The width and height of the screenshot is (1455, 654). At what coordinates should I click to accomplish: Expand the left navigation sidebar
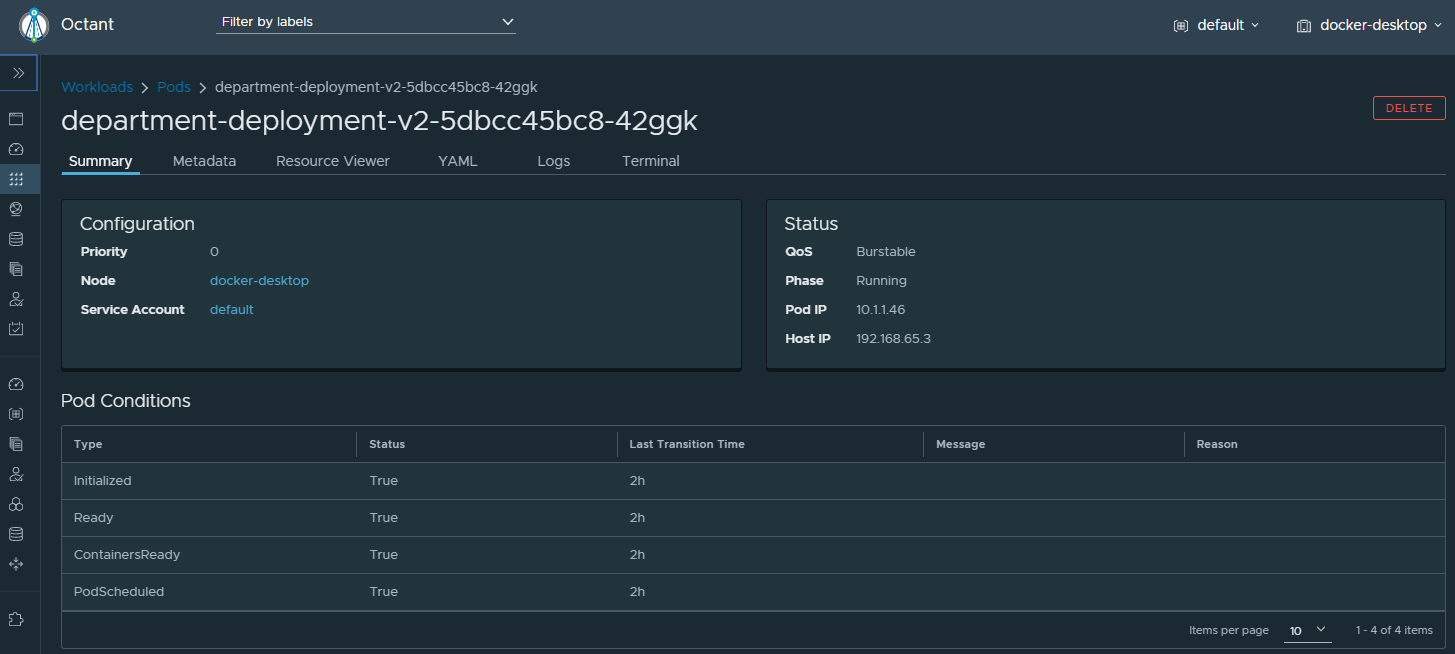click(x=19, y=73)
